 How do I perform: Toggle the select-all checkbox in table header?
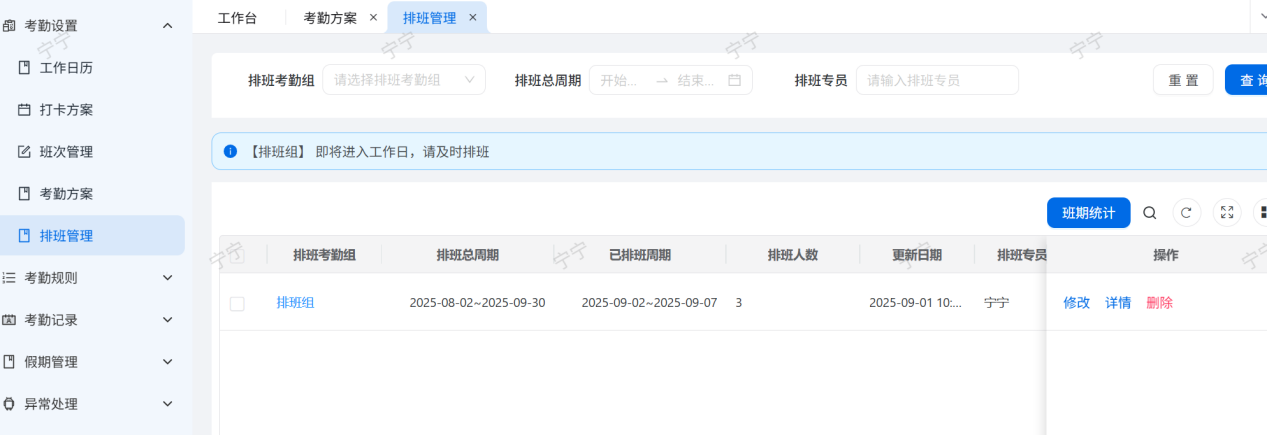(x=237, y=255)
